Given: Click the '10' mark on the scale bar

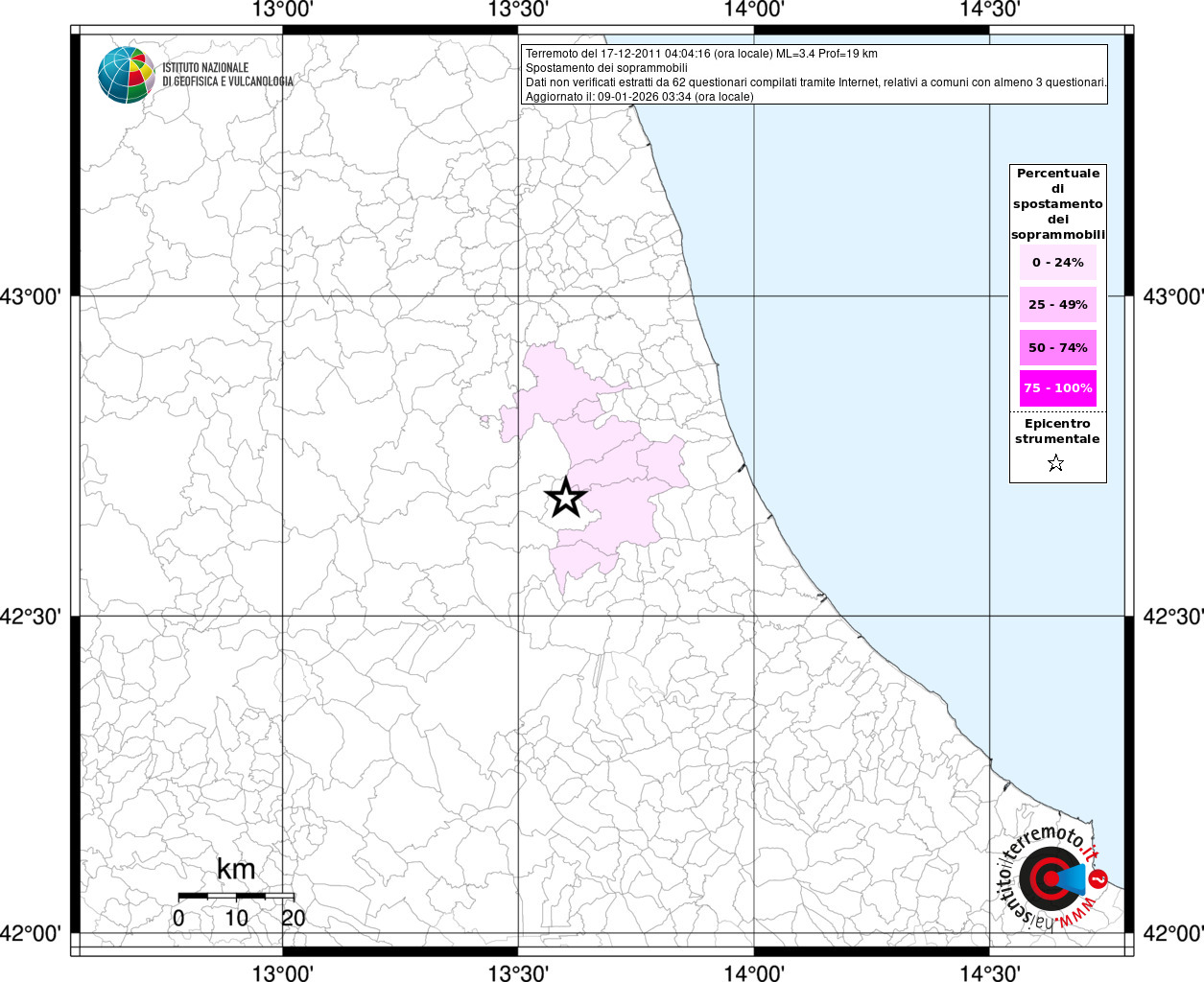Looking at the screenshot, I should click(236, 918).
